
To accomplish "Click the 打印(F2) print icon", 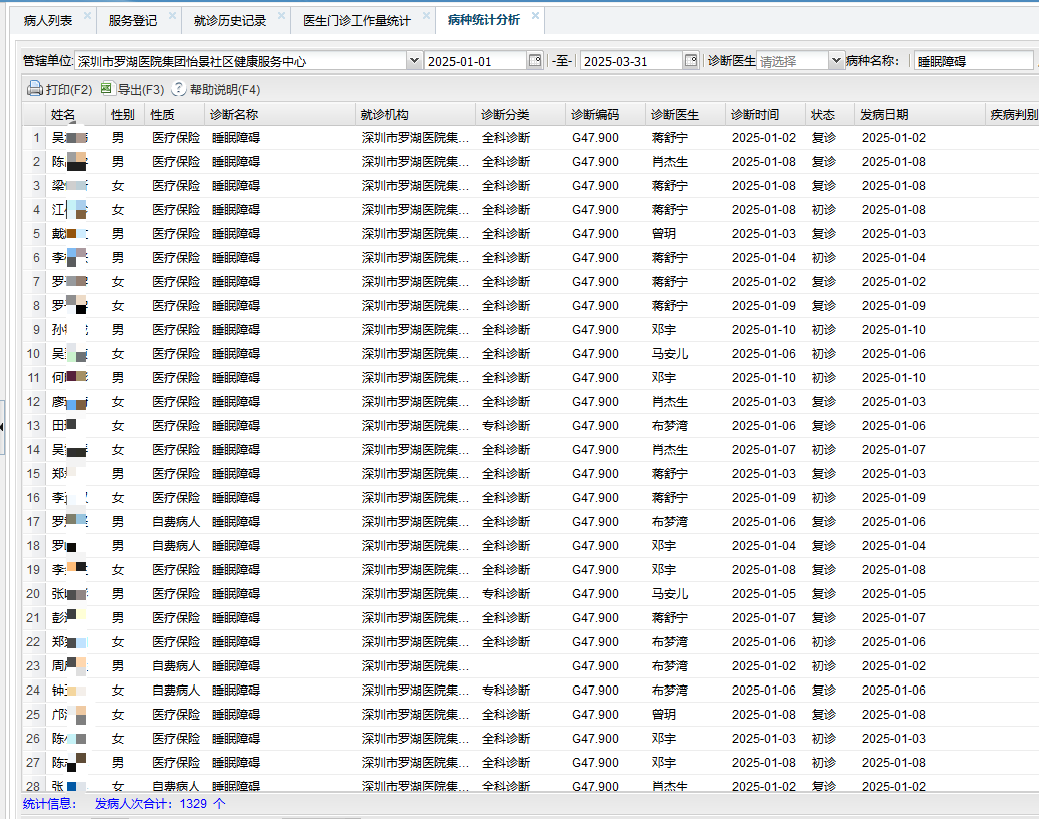I will [34, 89].
